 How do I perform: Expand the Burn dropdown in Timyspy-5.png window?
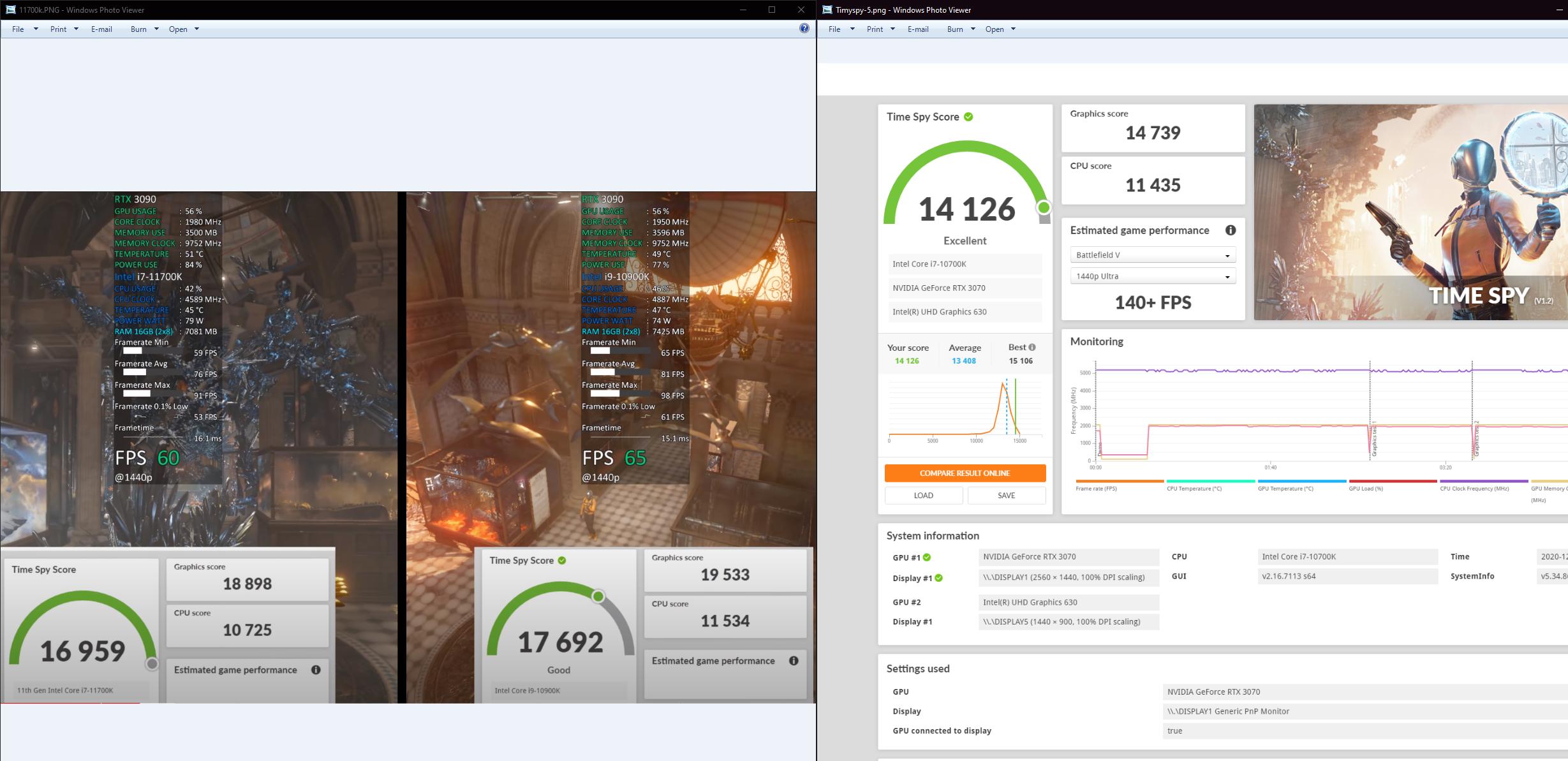point(973,29)
